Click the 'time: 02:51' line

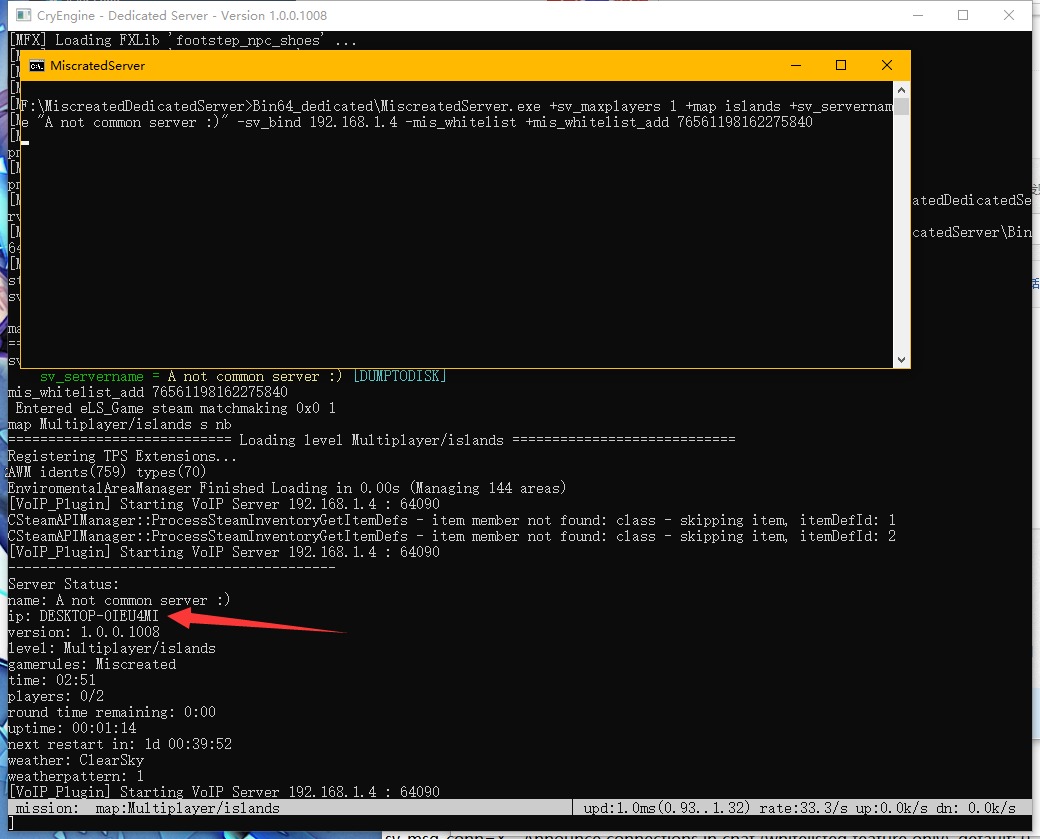[52, 680]
